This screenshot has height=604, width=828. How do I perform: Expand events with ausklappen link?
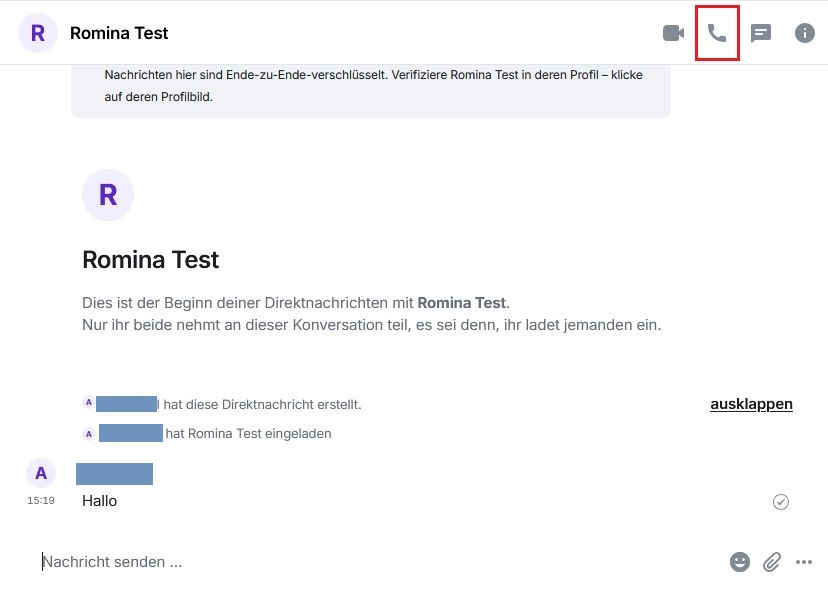click(751, 404)
